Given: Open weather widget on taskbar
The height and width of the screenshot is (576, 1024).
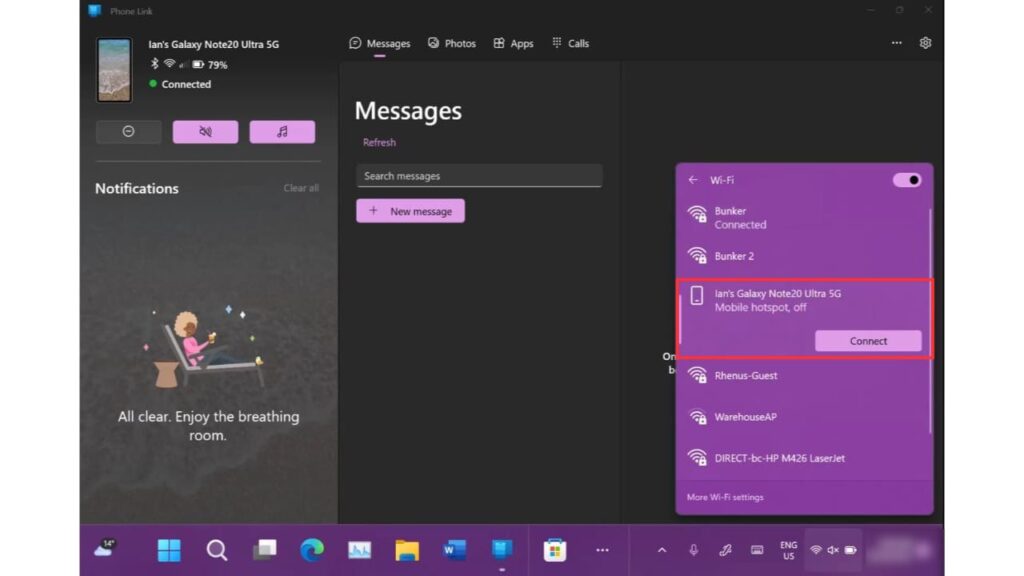Looking at the screenshot, I should click(104, 549).
